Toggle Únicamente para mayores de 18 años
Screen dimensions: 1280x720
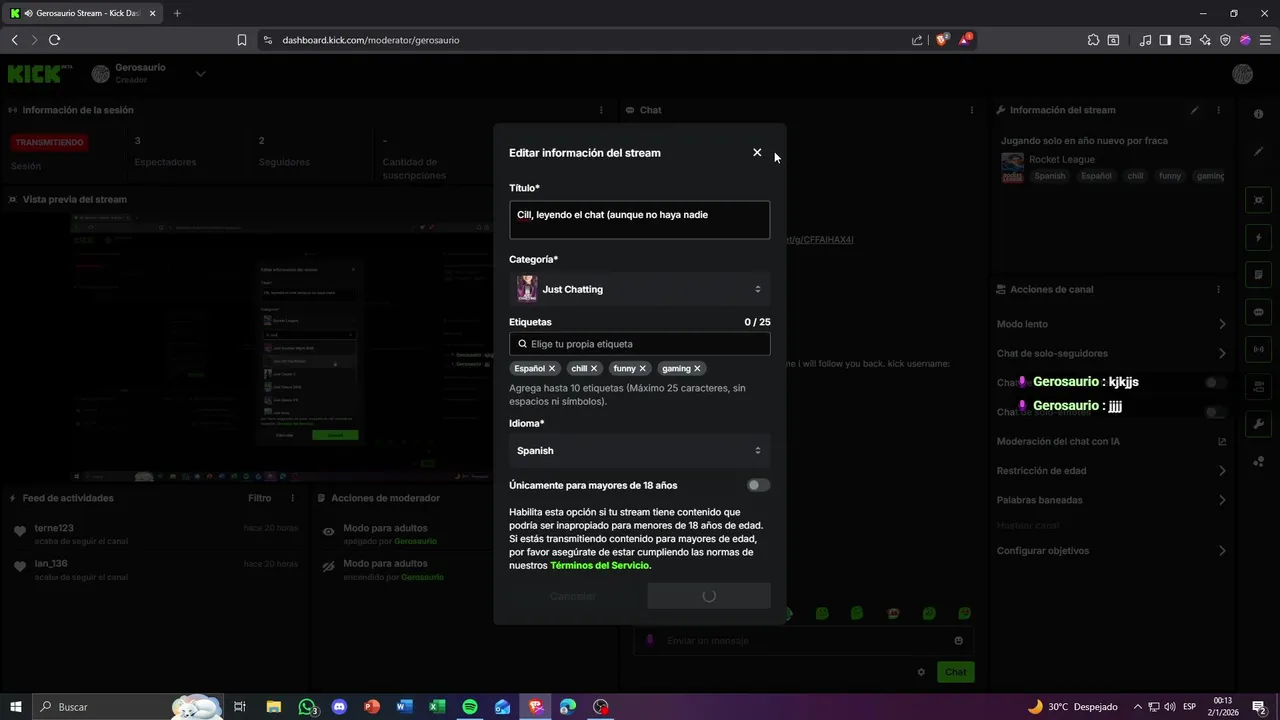(x=758, y=485)
